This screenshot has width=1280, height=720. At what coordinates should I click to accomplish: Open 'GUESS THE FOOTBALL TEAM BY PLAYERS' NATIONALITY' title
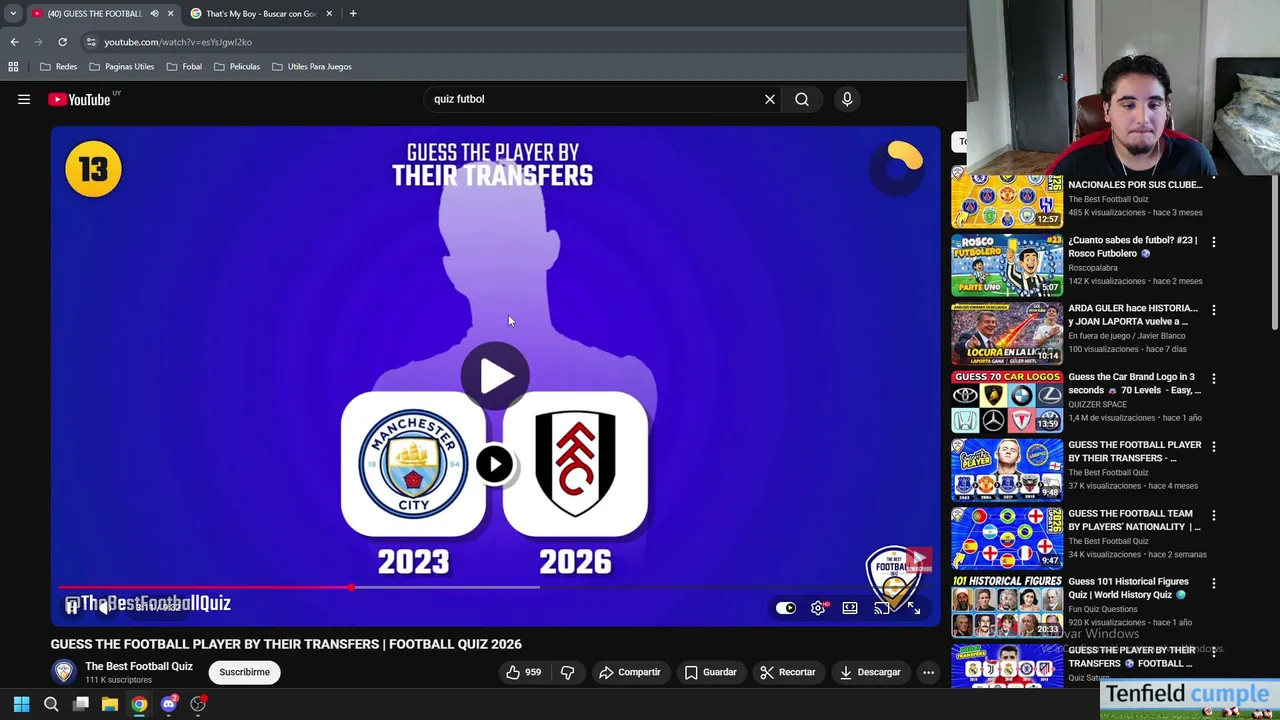1134,520
